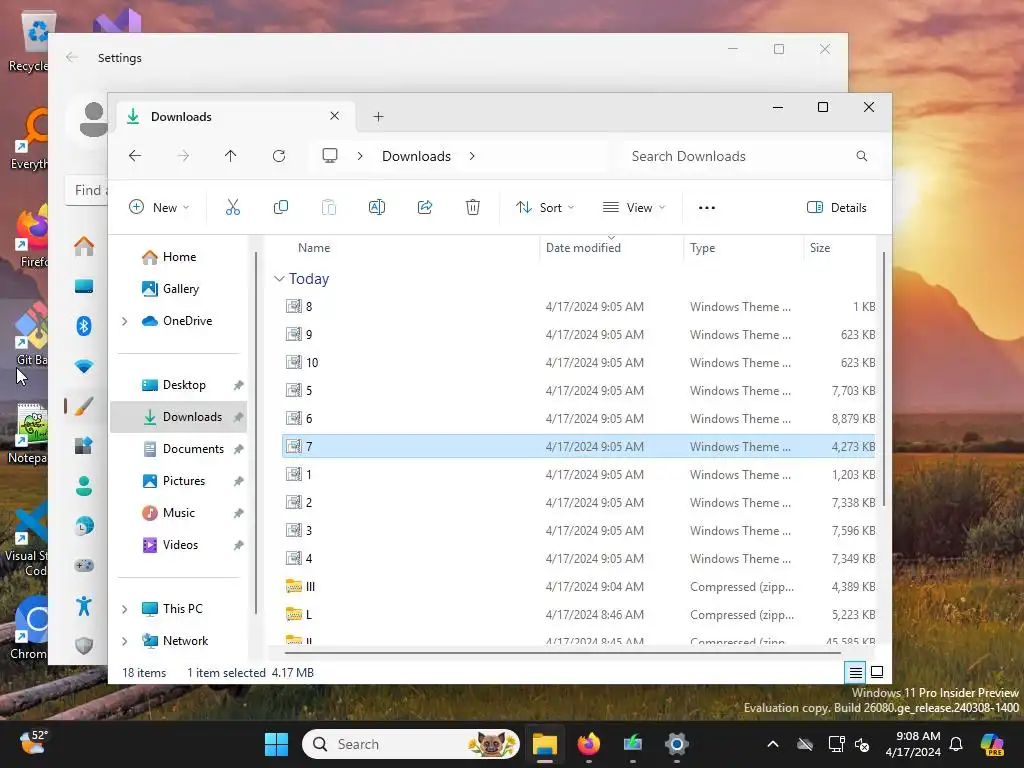Open Accessibility icon in Settings sidebar
The width and height of the screenshot is (1024, 768).
pyautogui.click(x=84, y=606)
